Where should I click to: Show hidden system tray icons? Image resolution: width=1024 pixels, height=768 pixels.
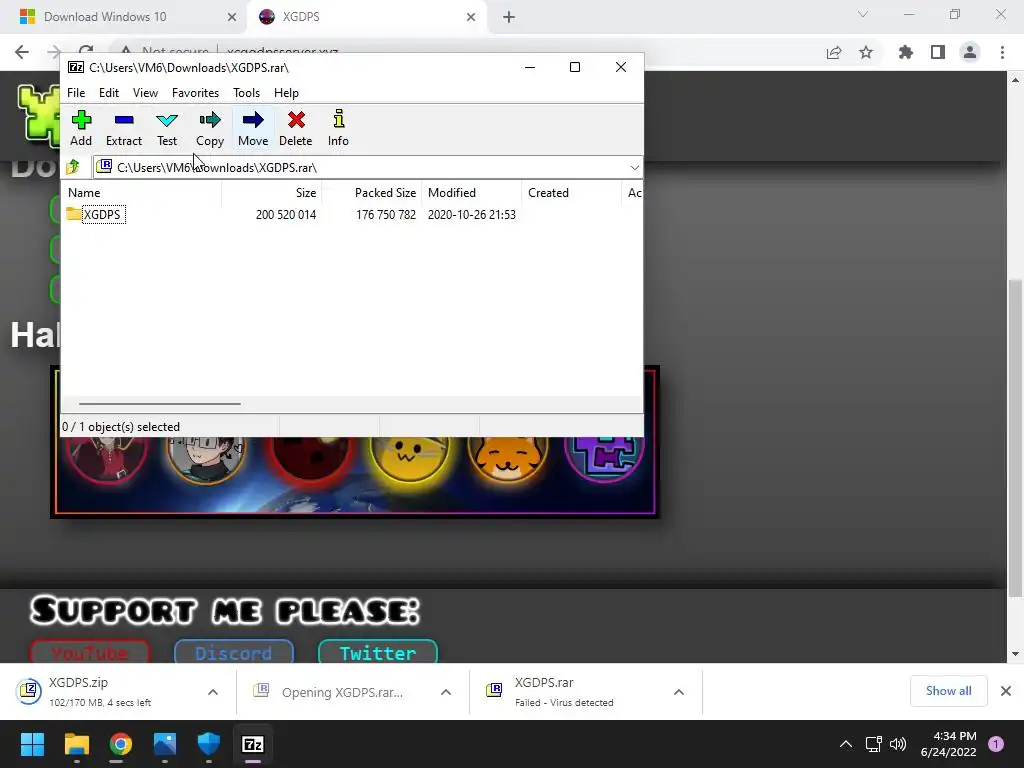846,744
